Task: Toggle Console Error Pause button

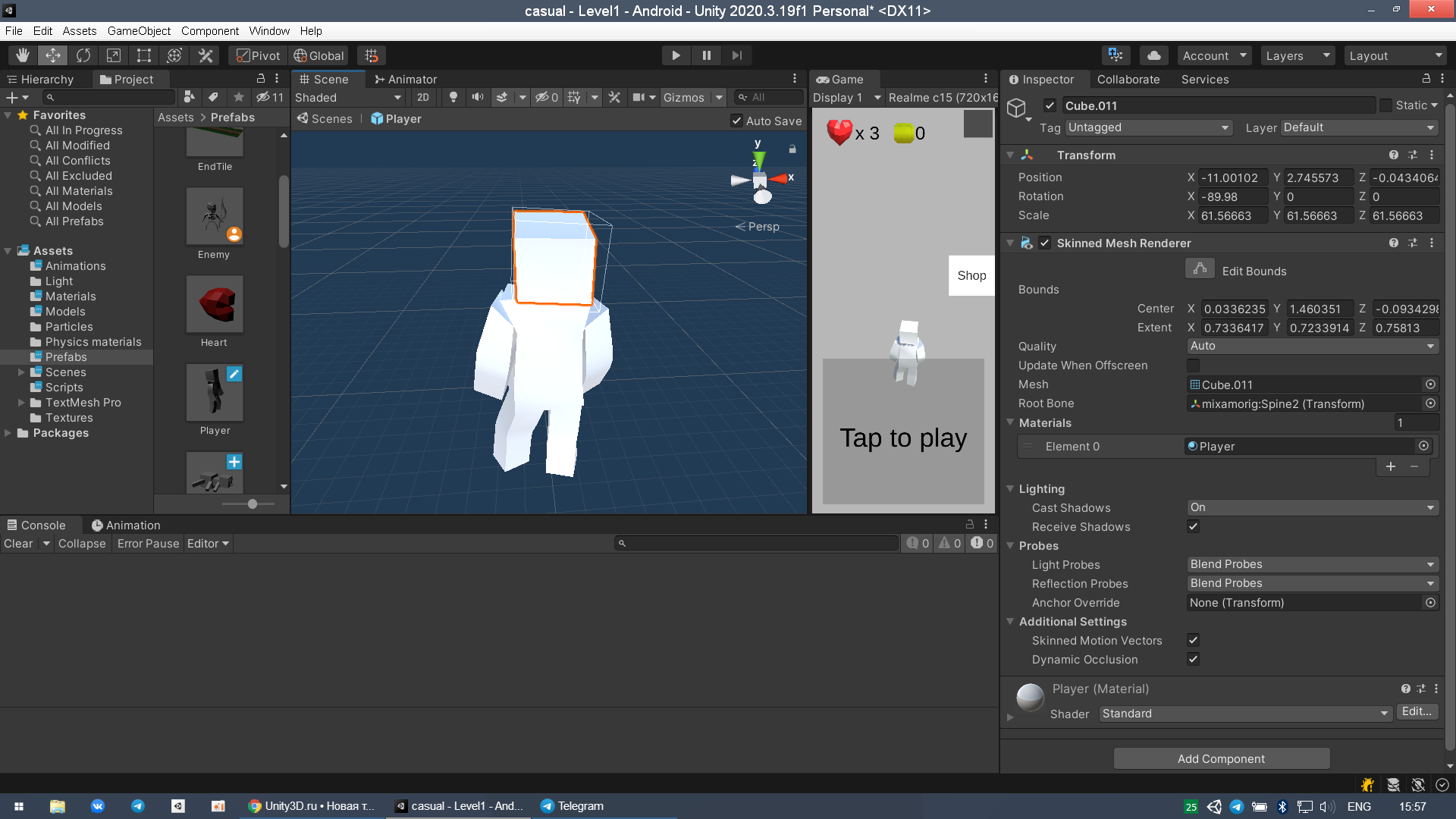Action: click(x=148, y=543)
